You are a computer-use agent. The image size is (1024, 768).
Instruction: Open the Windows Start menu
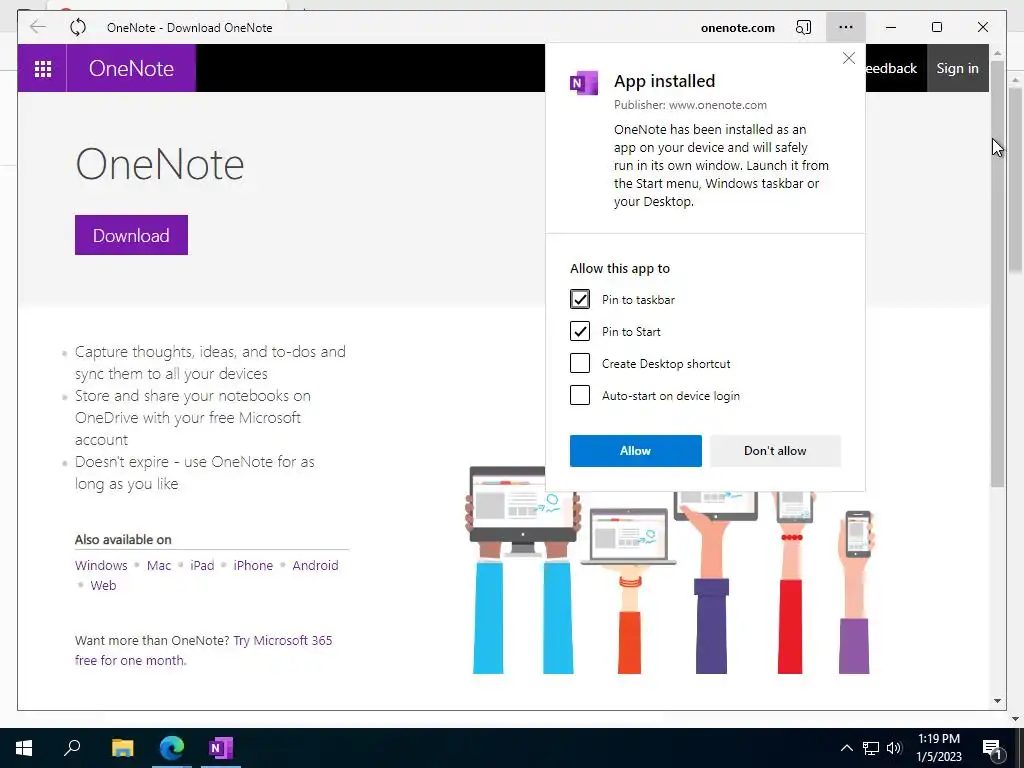click(24, 748)
